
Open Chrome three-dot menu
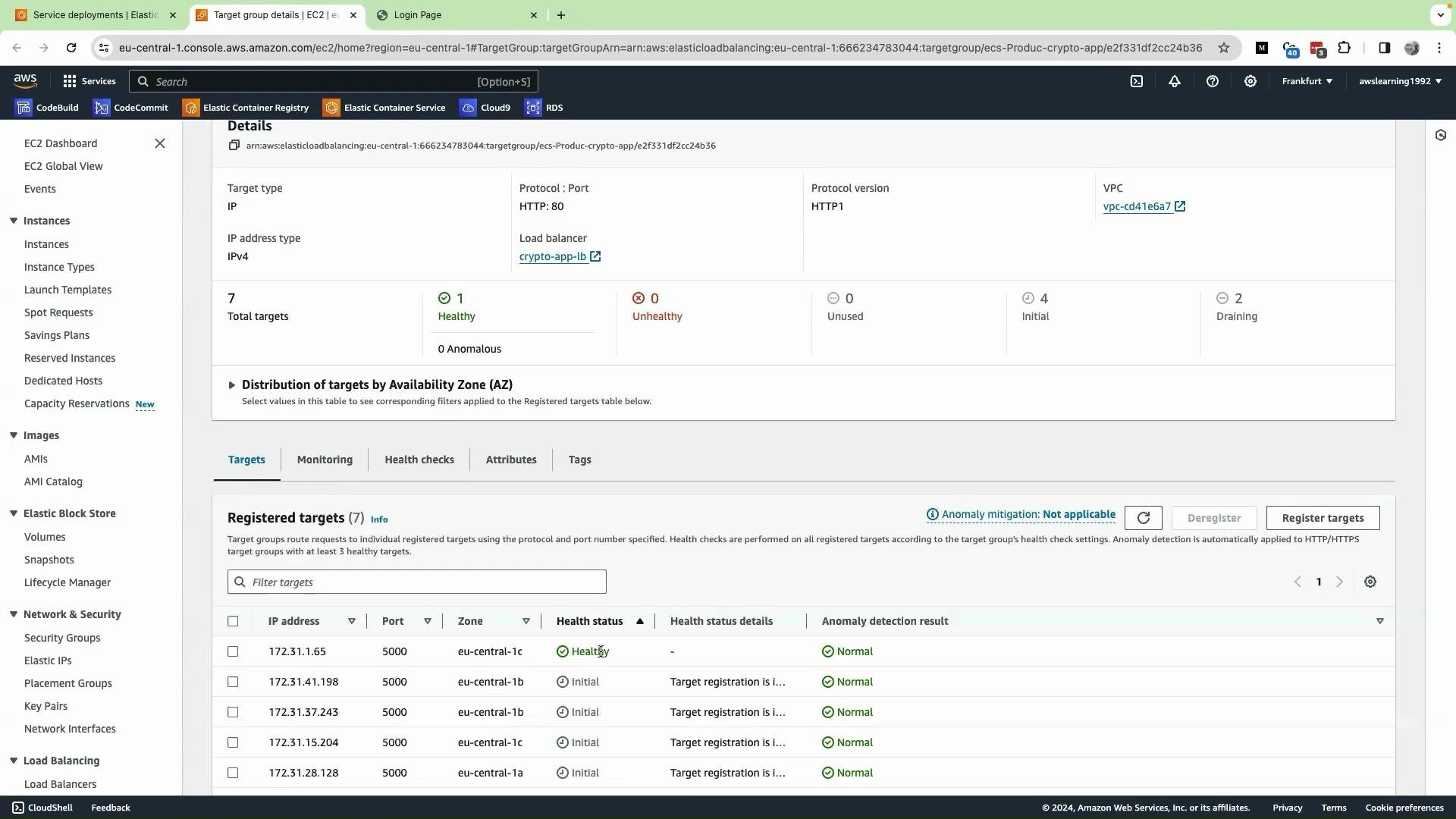[x=1439, y=48]
